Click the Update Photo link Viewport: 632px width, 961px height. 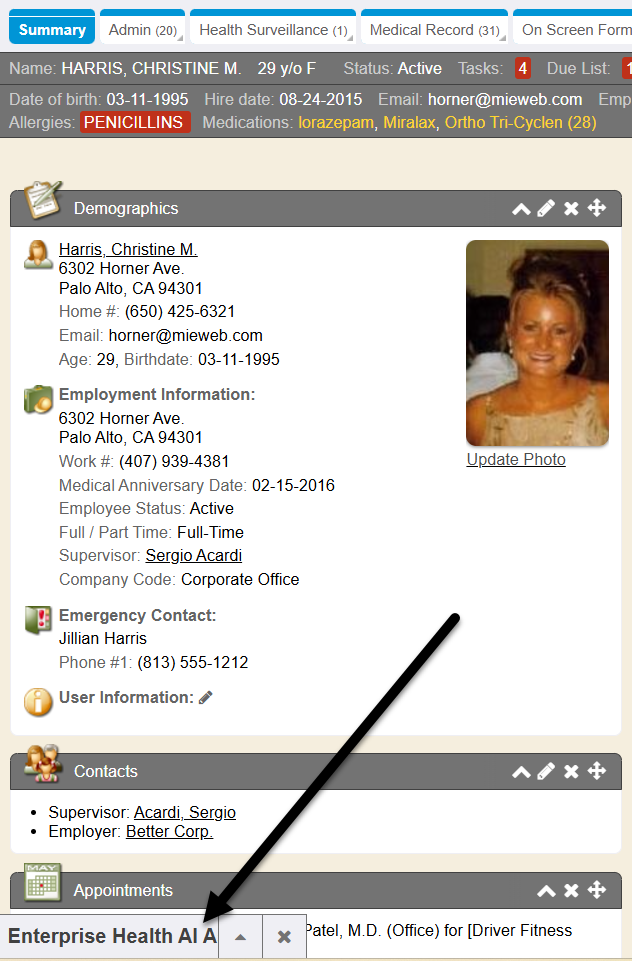point(516,460)
